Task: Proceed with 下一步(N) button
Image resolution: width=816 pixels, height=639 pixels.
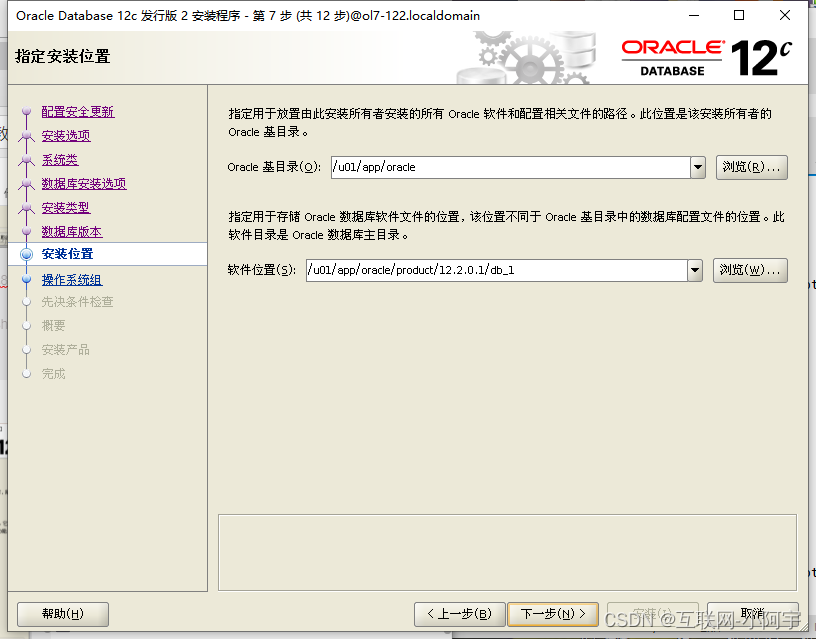Action: [x=553, y=614]
